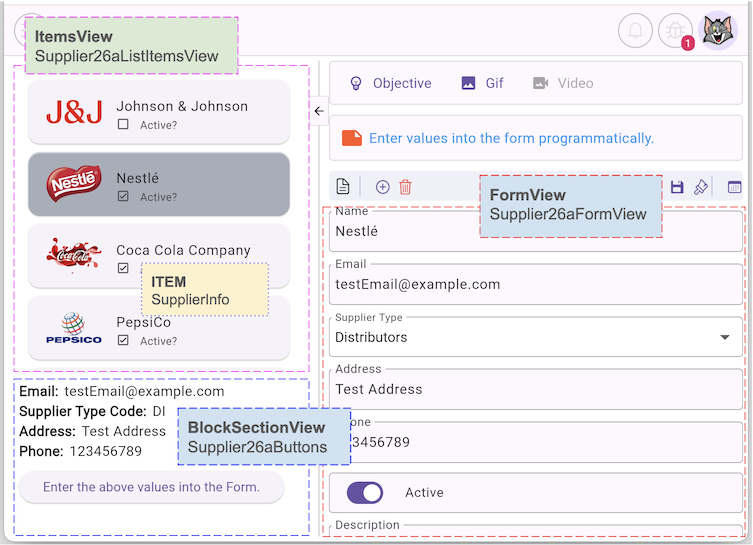The height and width of the screenshot is (545, 753).
Task: Toggle the Active switch in the form
Action: click(365, 493)
